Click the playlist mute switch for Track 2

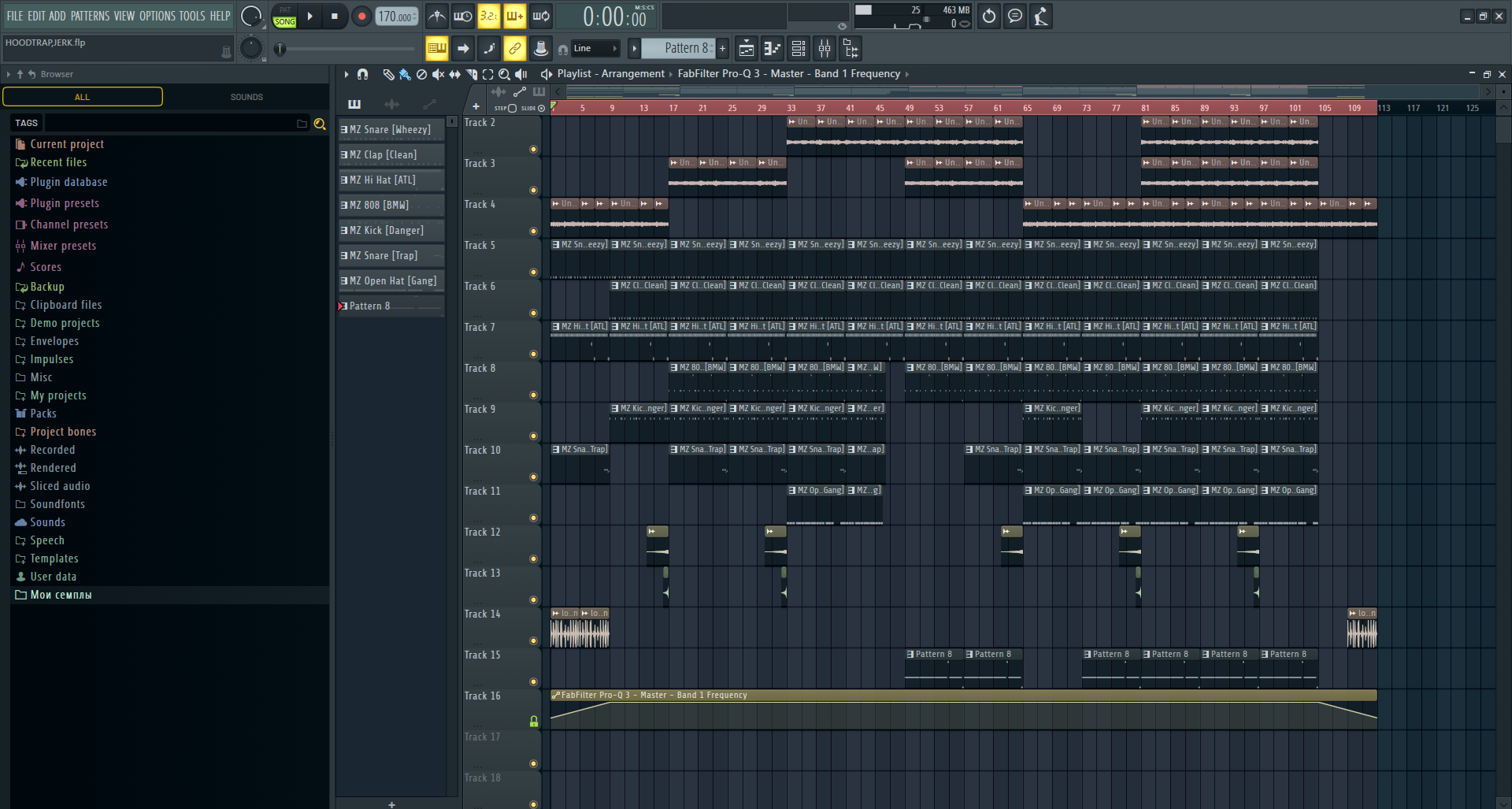pos(533,149)
